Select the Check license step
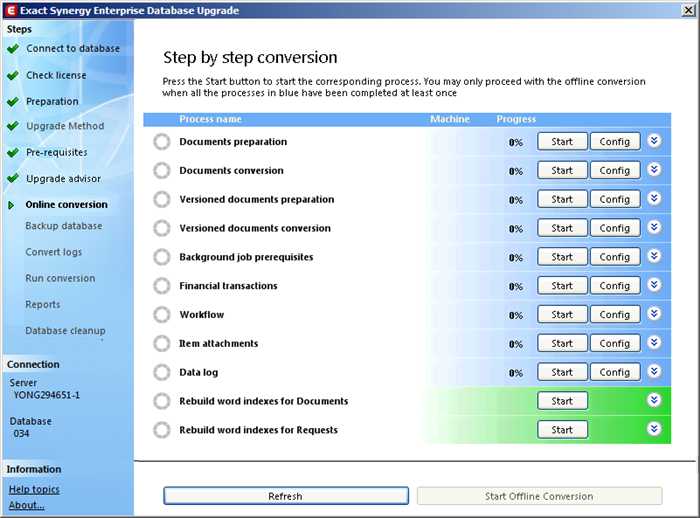Screen dimensions: 700x518 click(x=56, y=75)
